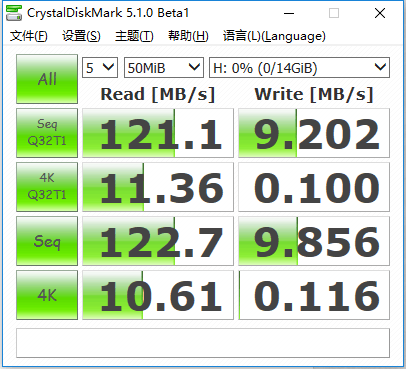This screenshot has width=406, height=369.
Task: Open the 文件(F) menu
Action: [29, 36]
